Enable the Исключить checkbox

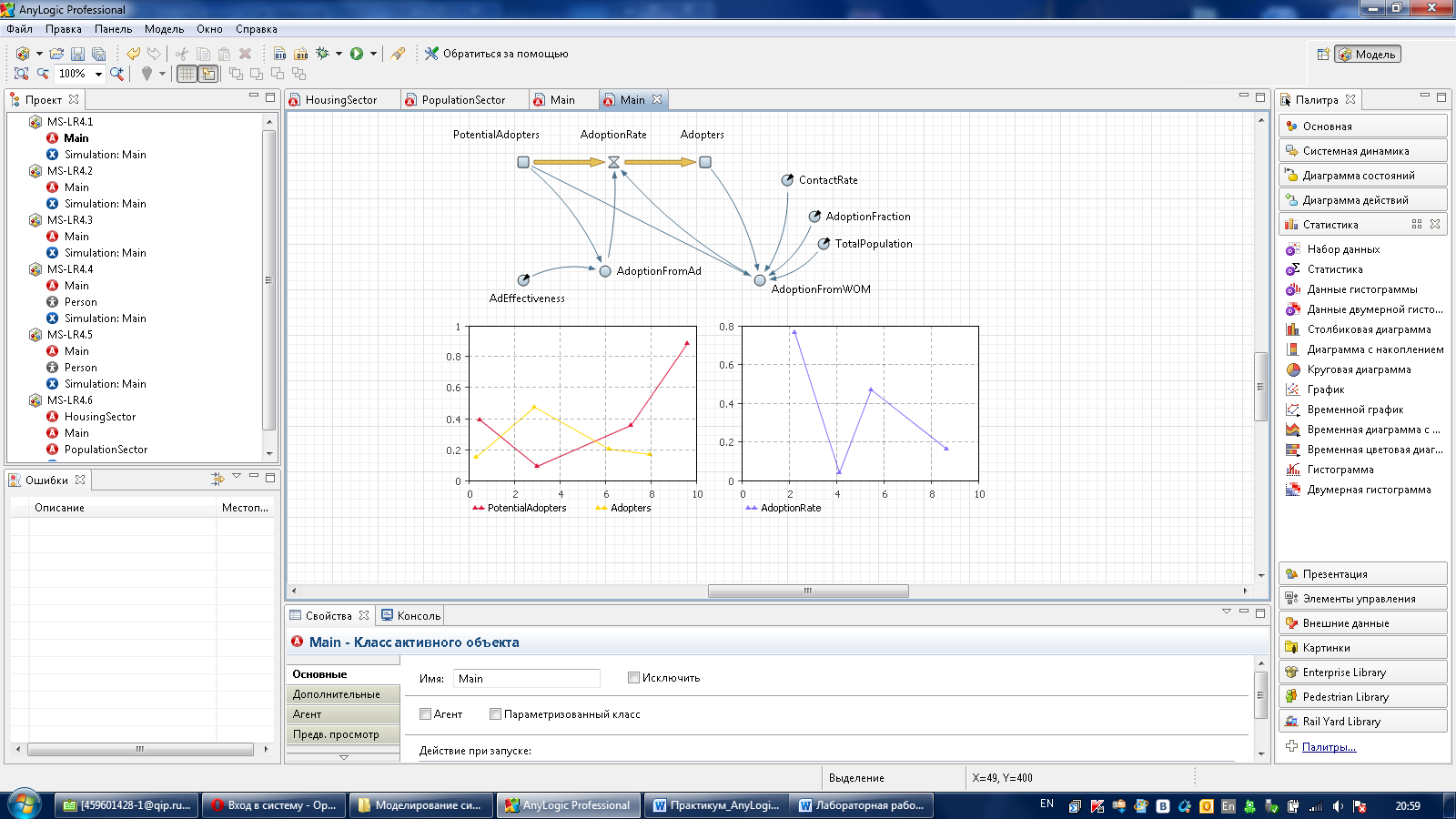click(x=633, y=678)
